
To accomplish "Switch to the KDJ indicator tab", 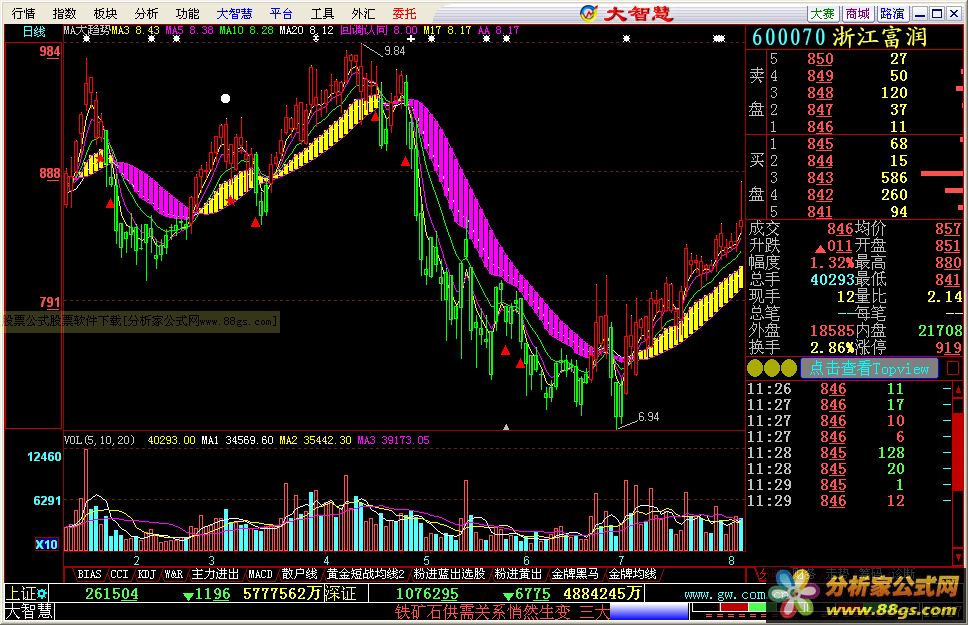I will [146, 574].
